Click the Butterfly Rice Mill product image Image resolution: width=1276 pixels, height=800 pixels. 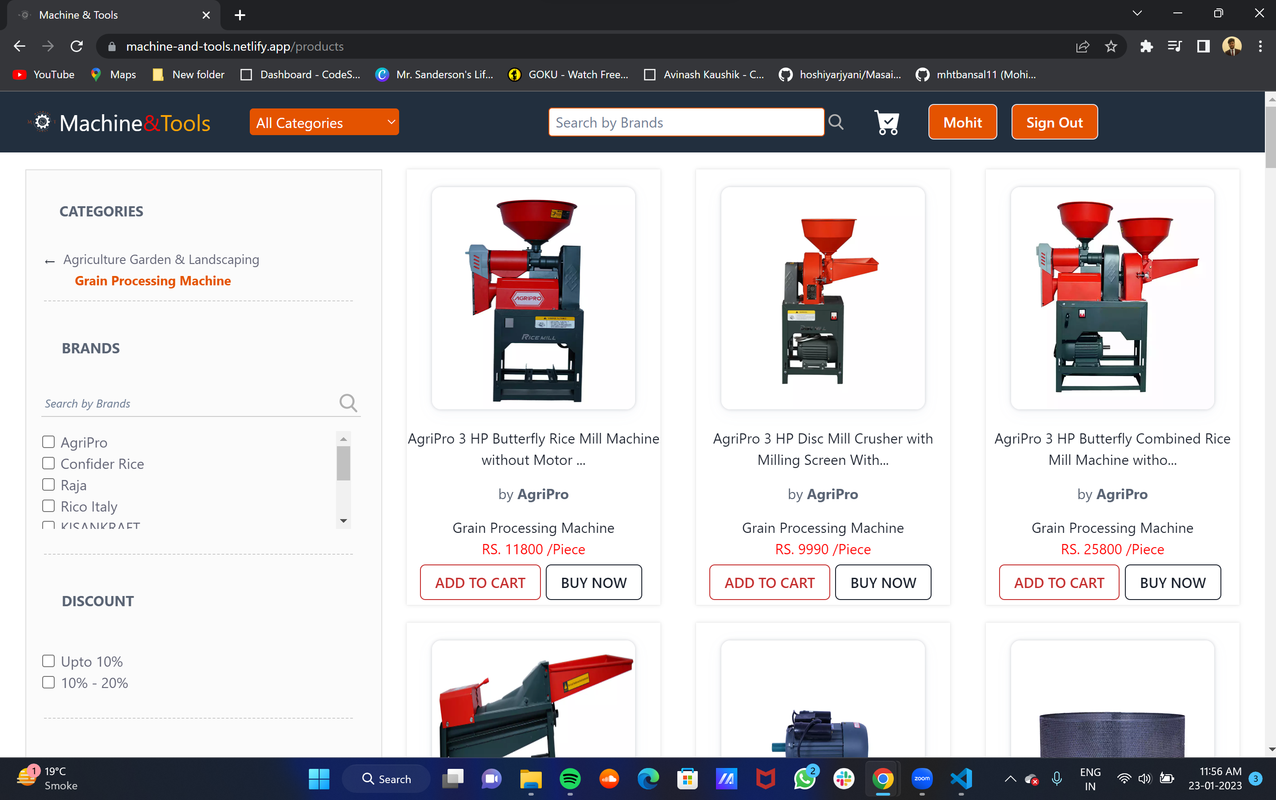(x=533, y=298)
